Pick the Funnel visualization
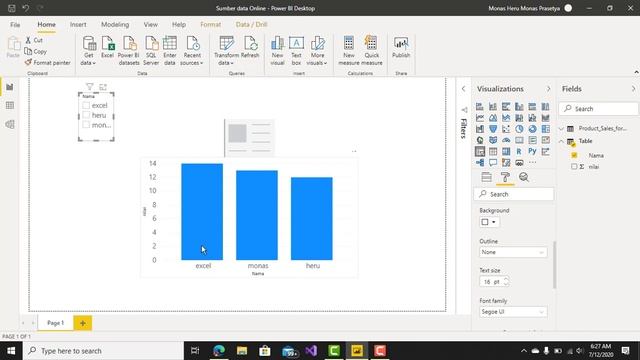The image size is (640, 360). coord(493,129)
